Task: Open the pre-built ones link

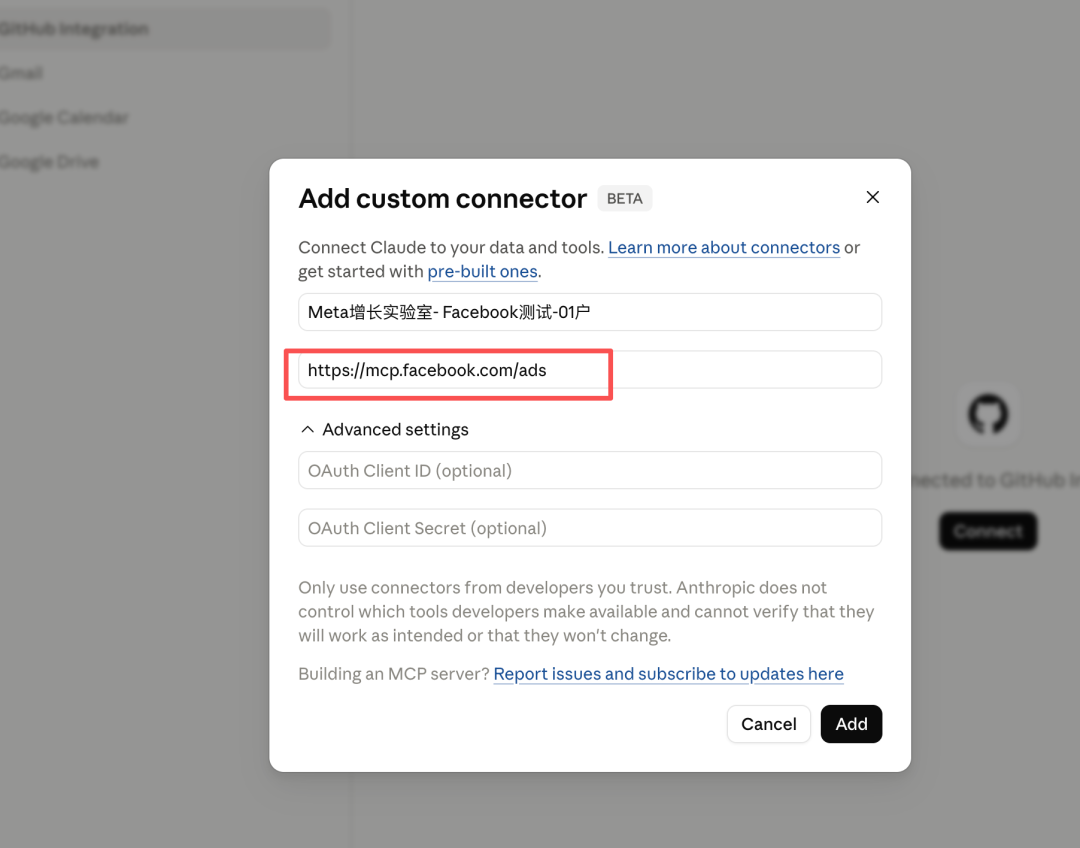Action: (482, 271)
